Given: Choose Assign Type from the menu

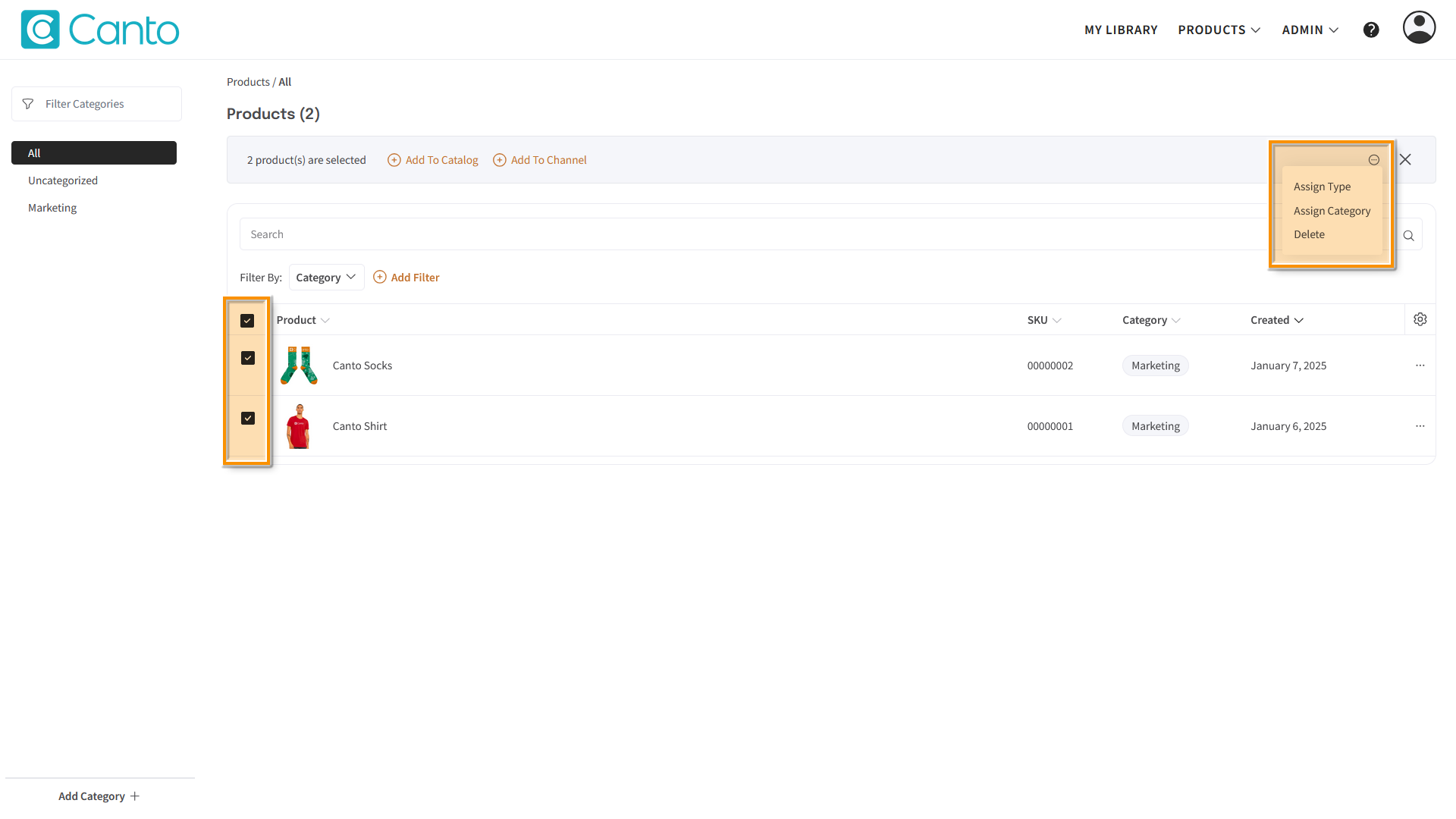Looking at the screenshot, I should point(1322,187).
